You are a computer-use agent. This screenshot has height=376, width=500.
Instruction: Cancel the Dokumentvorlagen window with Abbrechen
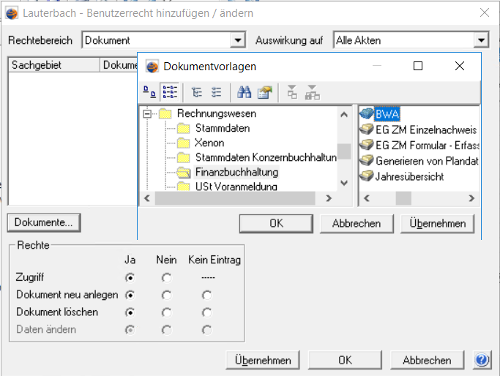pyautogui.click(x=356, y=223)
